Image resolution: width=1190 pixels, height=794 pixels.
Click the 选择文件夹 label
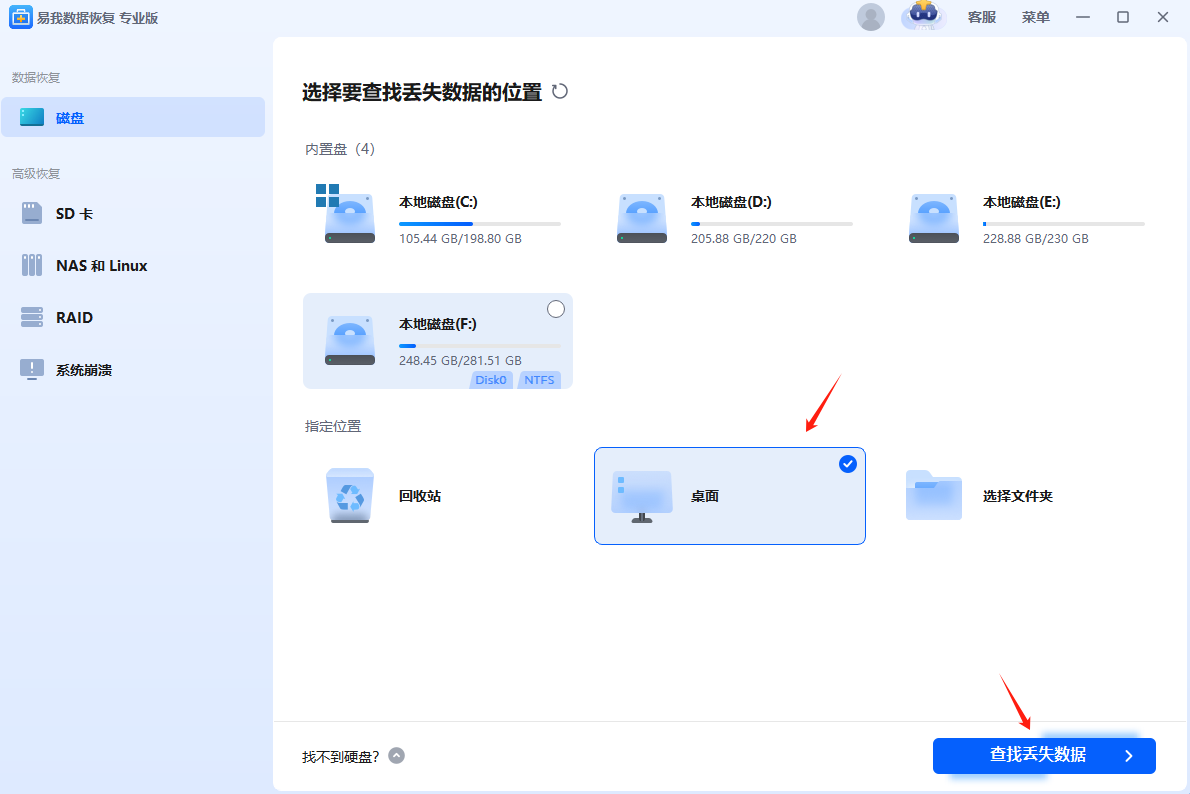point(1017,496)
